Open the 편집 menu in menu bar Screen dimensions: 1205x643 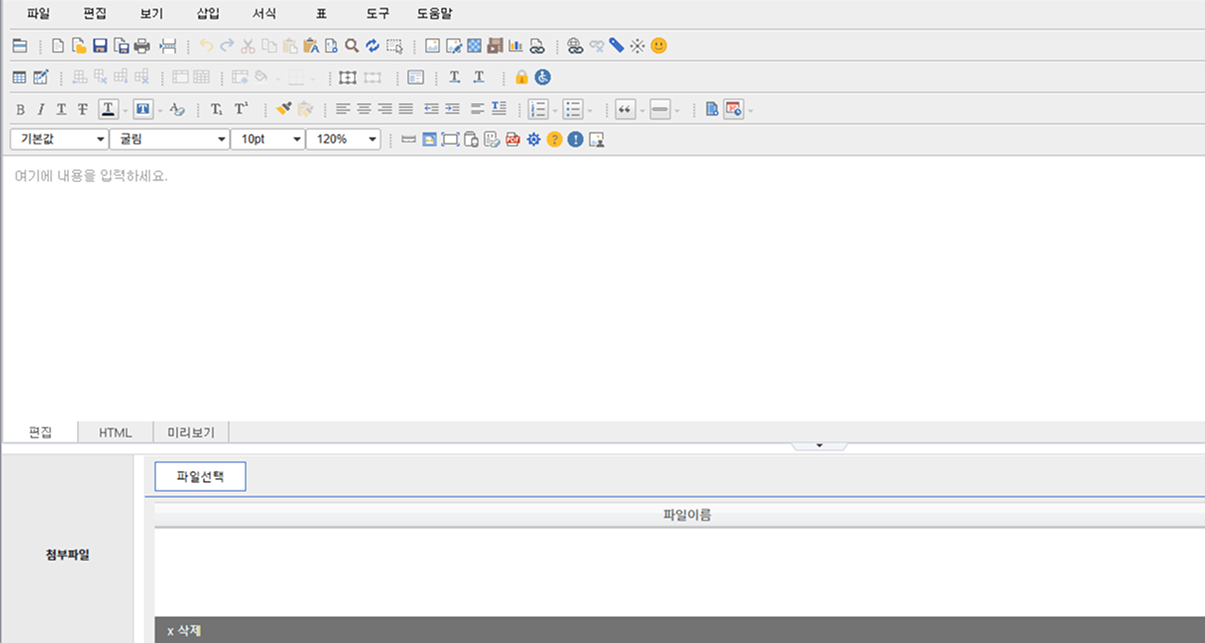point(95,14)
